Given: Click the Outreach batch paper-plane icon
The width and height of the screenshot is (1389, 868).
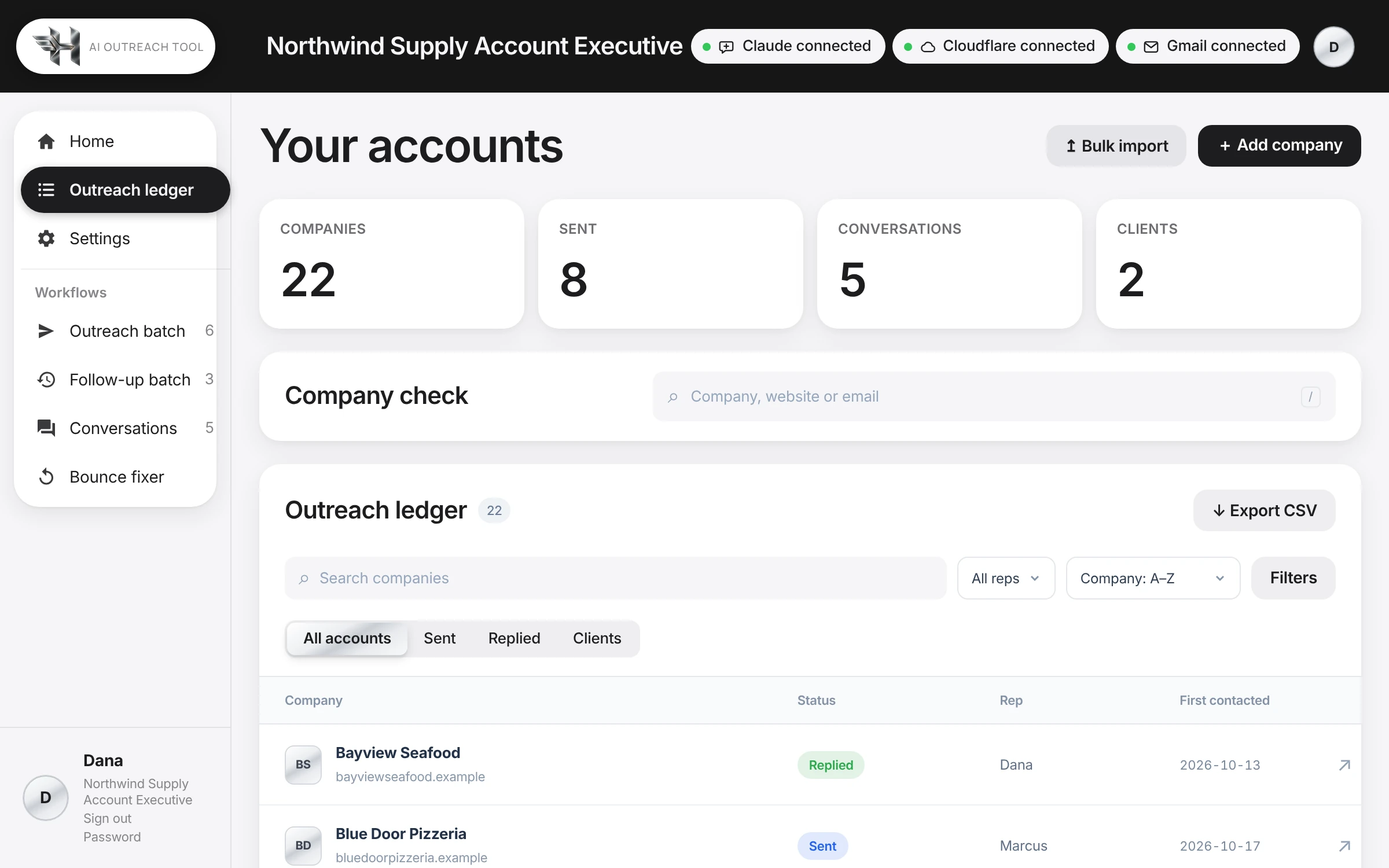Looking at the screenshot, I should (46, 331).
